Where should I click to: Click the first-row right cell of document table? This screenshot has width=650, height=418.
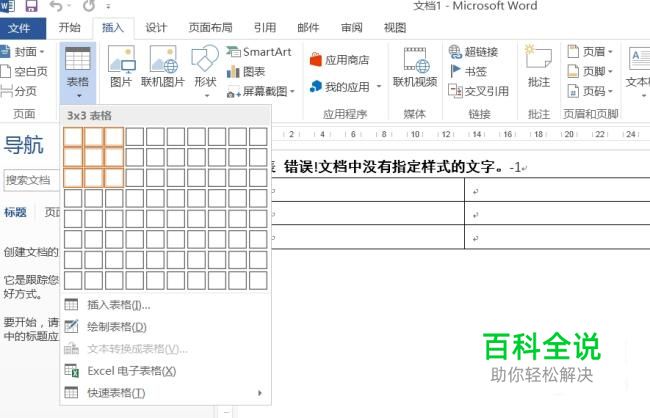[557, 190]
